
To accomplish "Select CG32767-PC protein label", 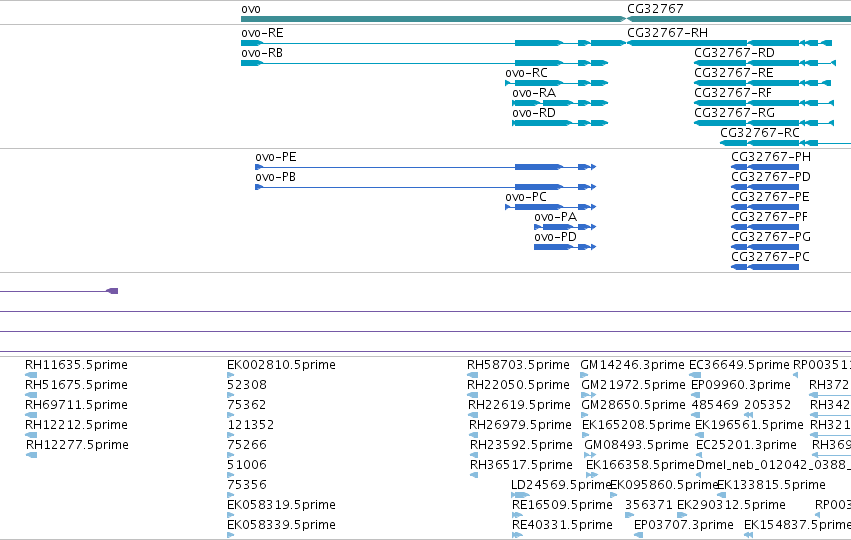I will click(770, 257).
